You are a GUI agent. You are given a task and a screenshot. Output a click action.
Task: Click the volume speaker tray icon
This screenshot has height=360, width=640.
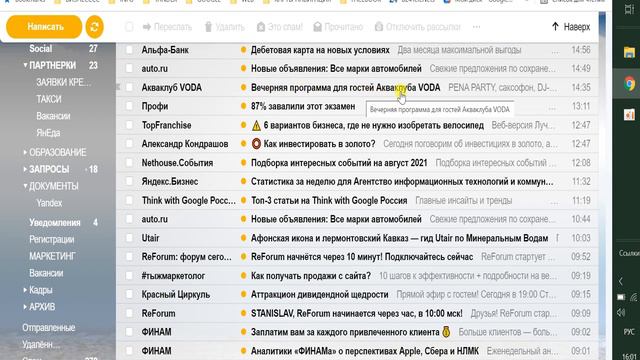[621, 313]
